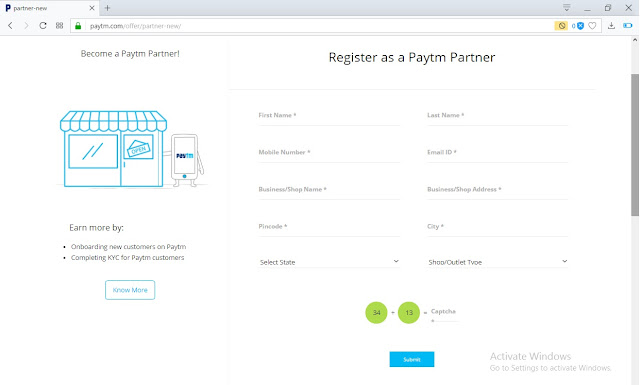Click the Business/Shop Address field

tap(498, 191)
